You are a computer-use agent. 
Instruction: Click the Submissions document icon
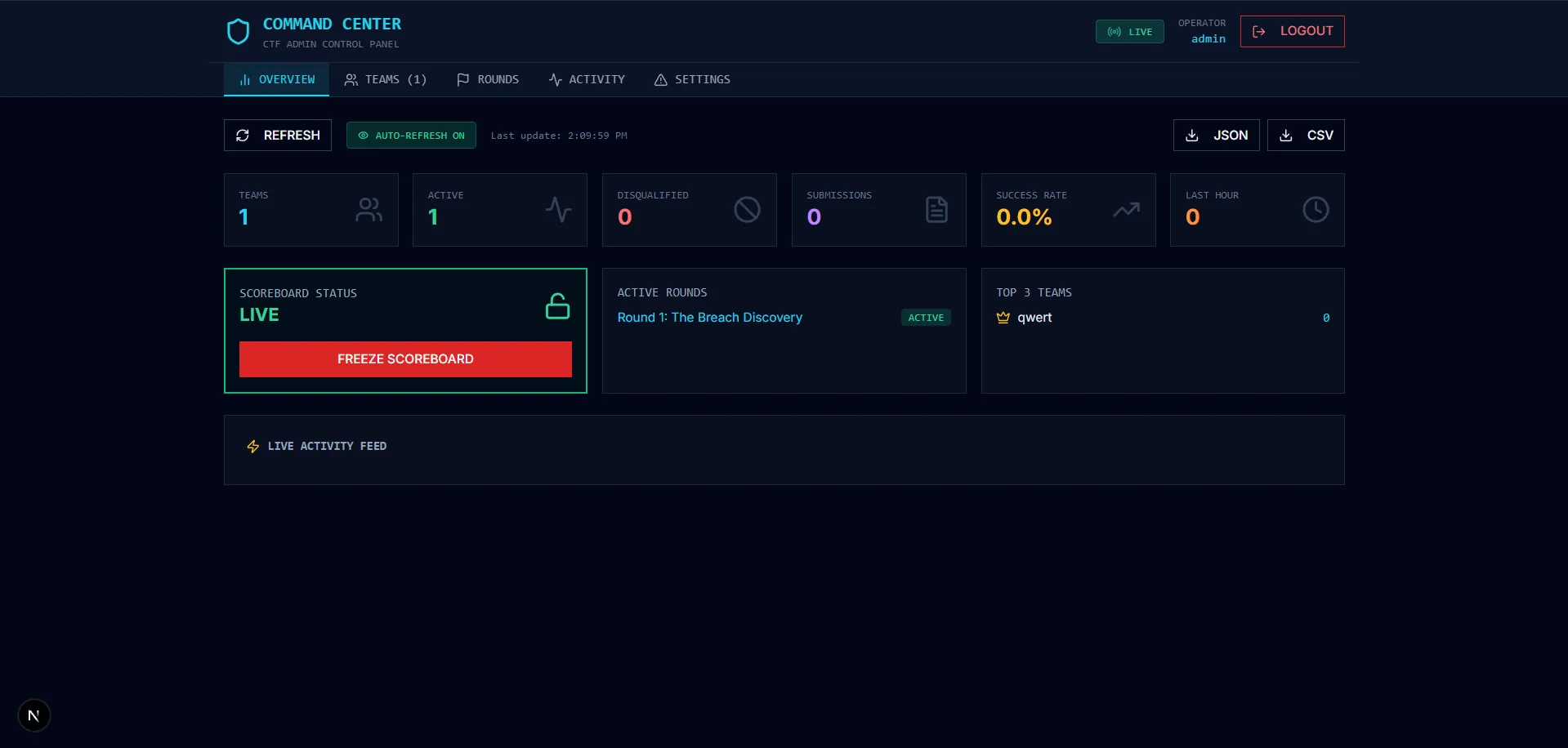pyautogui.click(x=936, y=210)
